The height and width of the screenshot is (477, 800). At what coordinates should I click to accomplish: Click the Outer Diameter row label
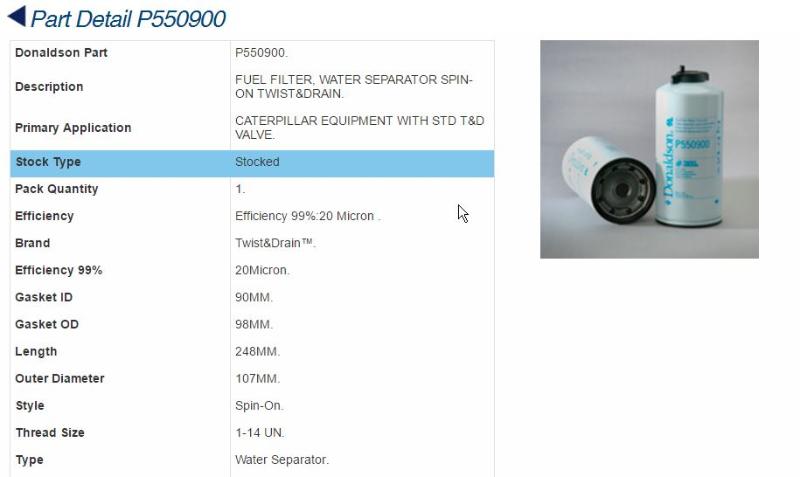click(x=60, y=379)
